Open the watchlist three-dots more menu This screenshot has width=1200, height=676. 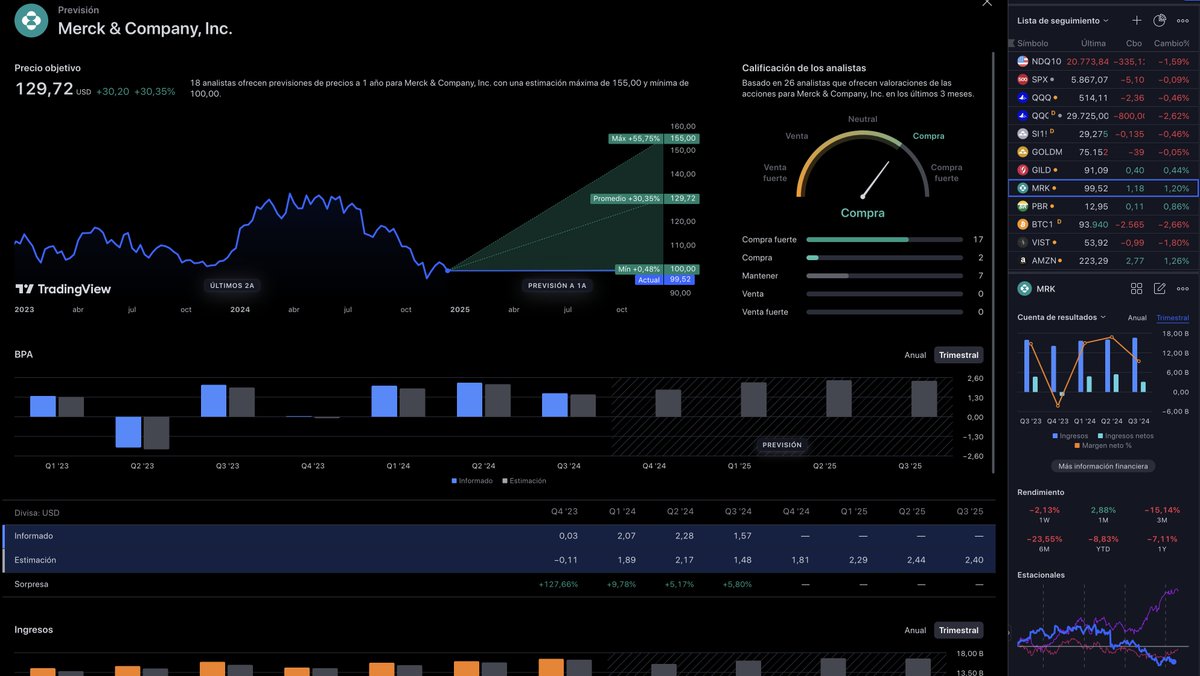tap(1183, 20)
